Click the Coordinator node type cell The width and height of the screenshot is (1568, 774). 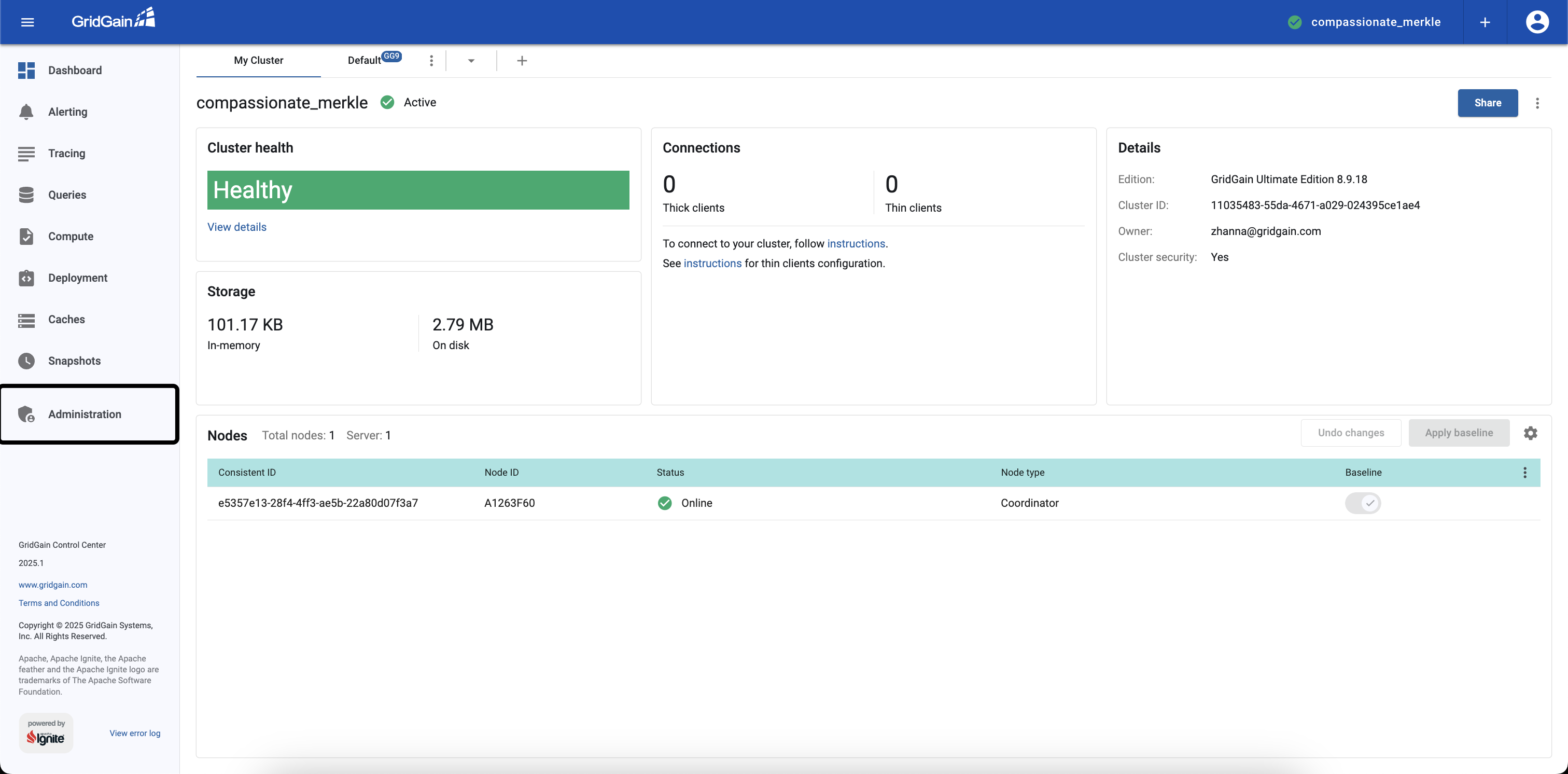[1029, 503]
